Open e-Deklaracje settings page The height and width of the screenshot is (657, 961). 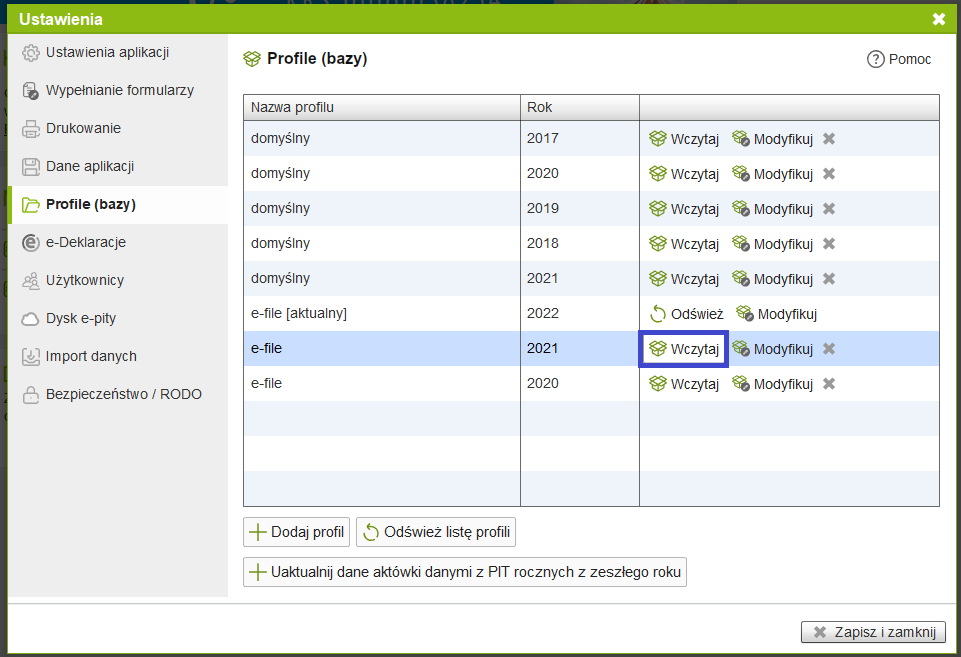pyautogui.click(x=85, y=242)
